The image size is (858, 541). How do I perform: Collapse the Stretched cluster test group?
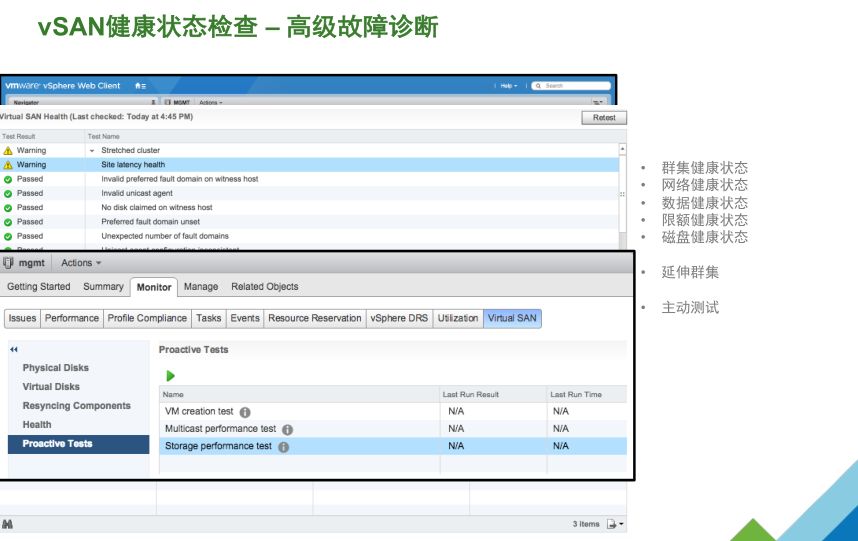[92, 151]
